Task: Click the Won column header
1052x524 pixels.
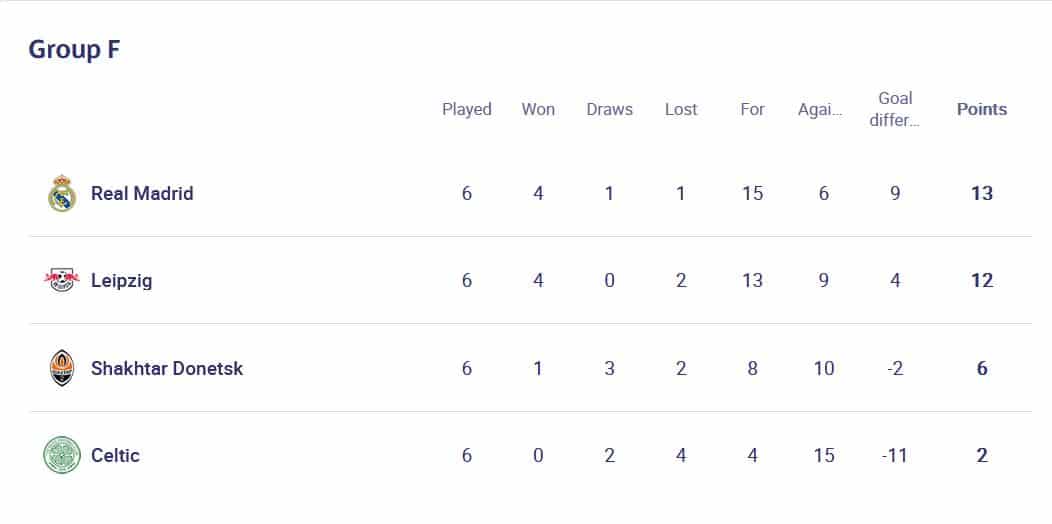Action: click(x=538, y=109)
